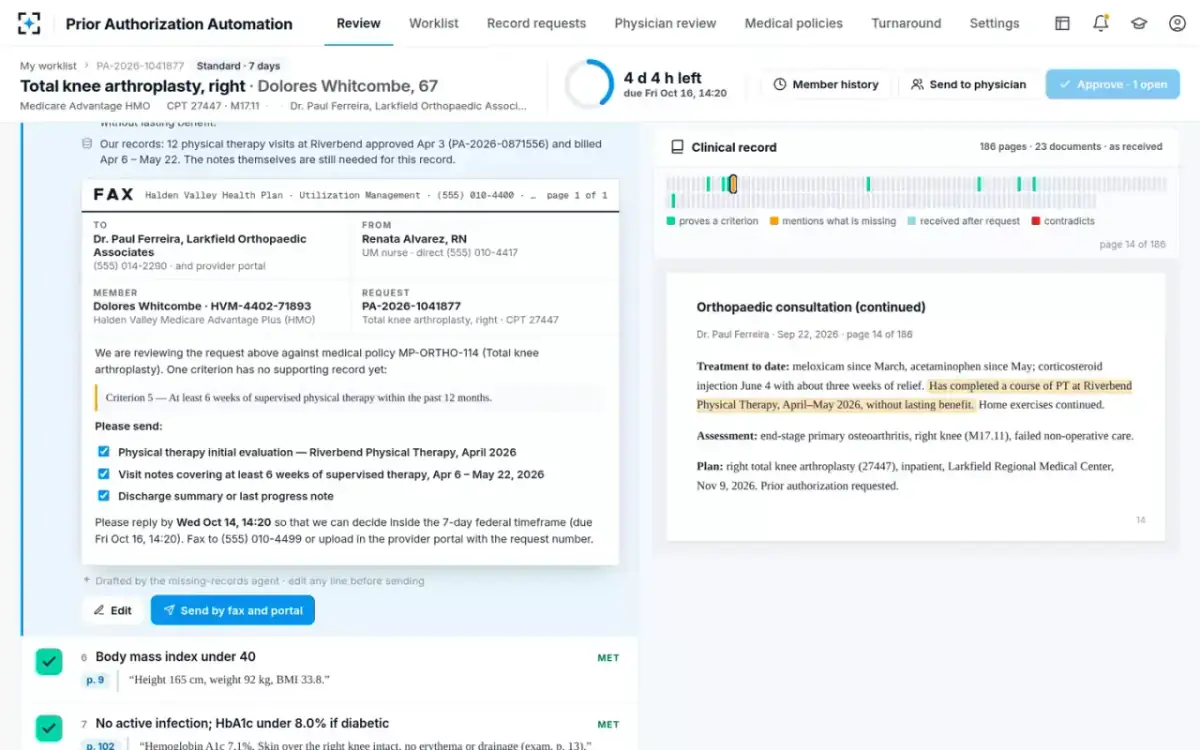The image size is (1200, 750).
Task: Click the red 'contradicts' legend swatch
Action: click(x=1036, y=221)
